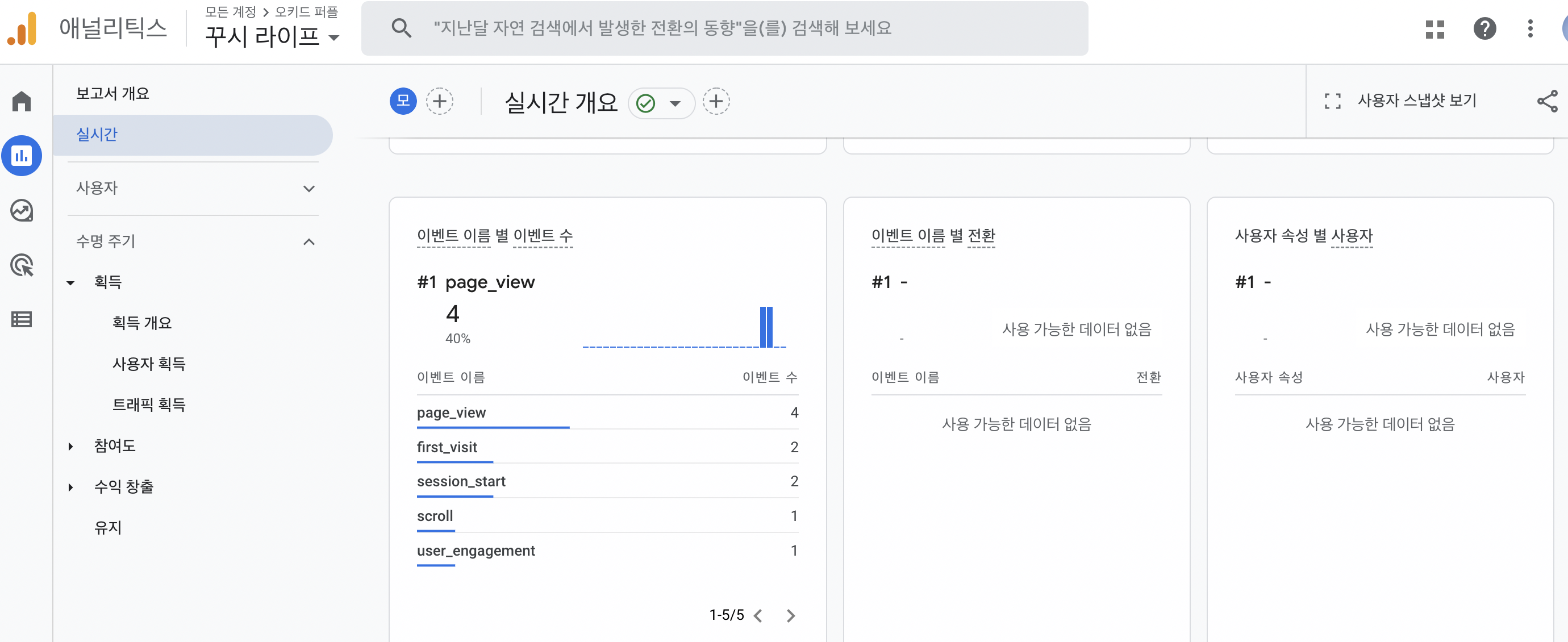Click 전환 column header in conversions card
The image size is (1568, 642).
pos(1149,377)
